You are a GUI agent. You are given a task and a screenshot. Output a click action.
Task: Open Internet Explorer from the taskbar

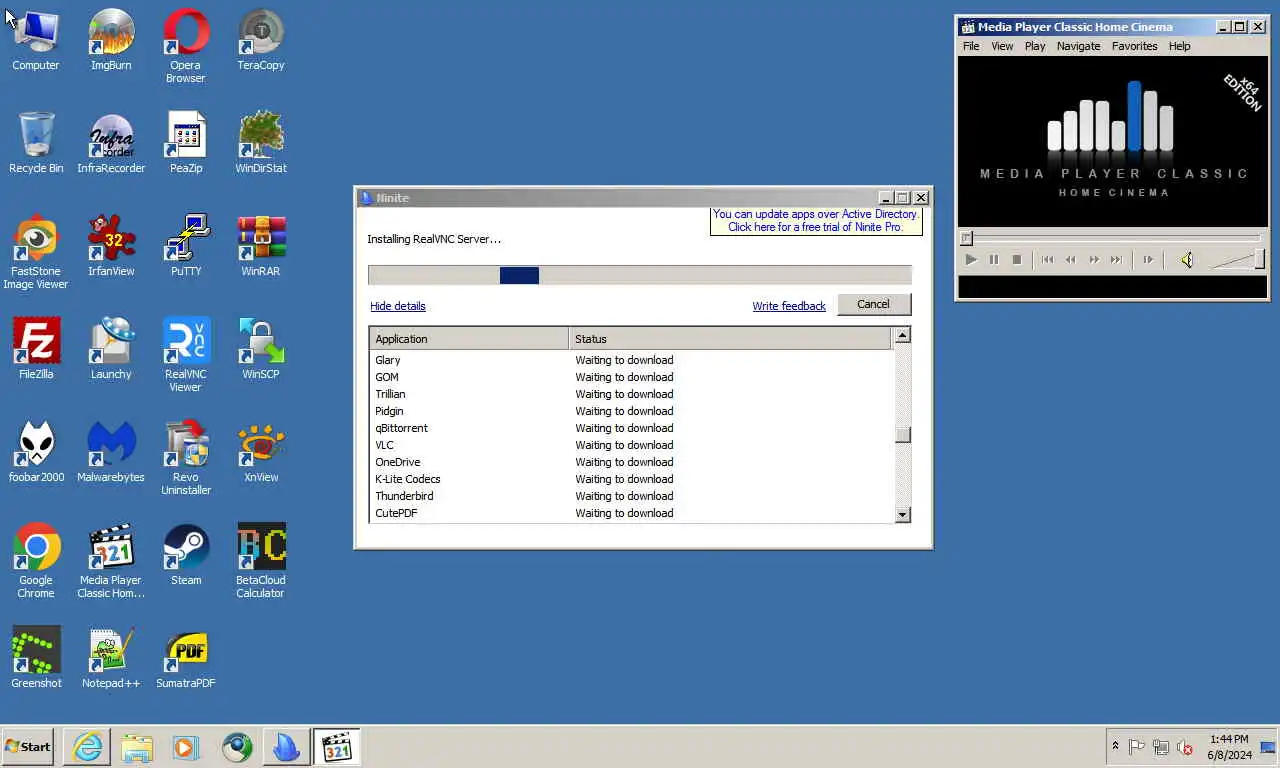(87, 746)
